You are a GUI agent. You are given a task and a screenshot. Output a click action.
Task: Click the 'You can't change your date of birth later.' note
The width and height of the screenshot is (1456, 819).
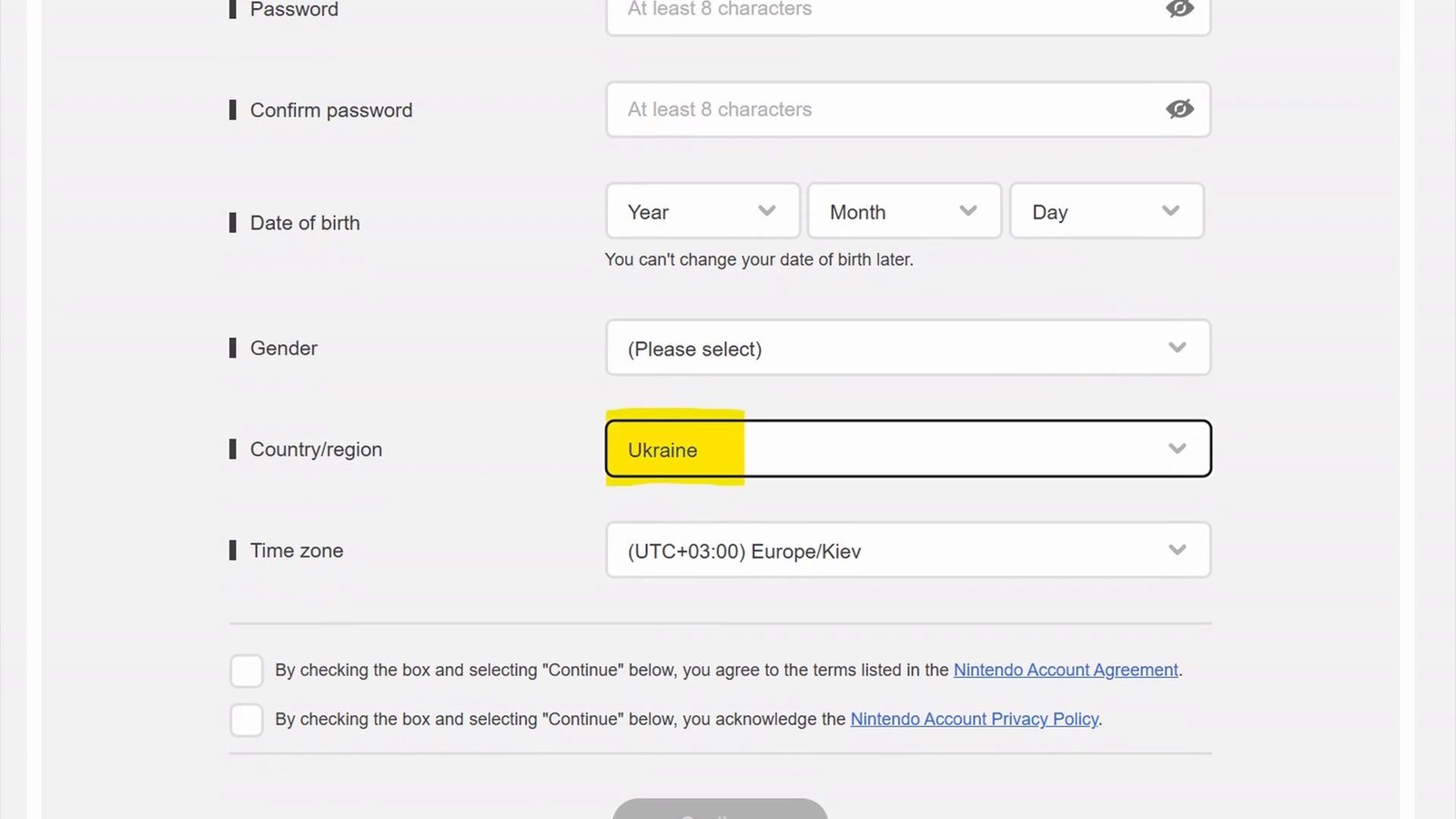pyautogui.click(x=759, y=259)
